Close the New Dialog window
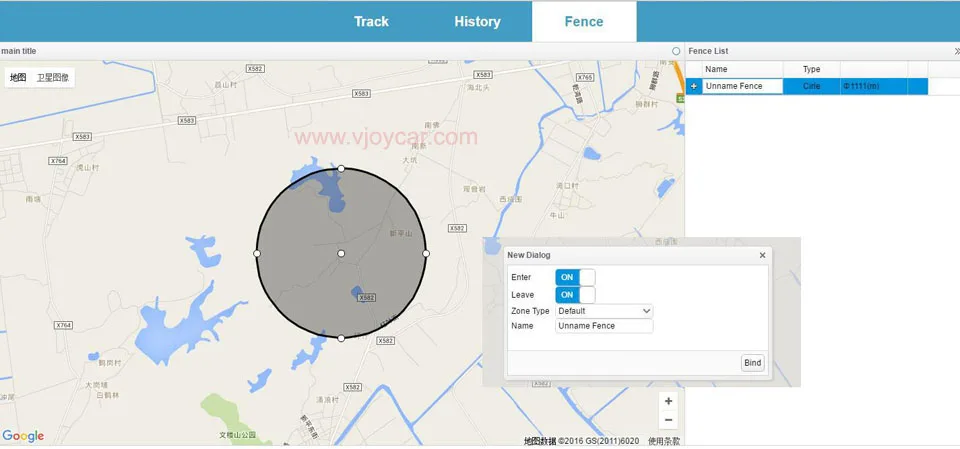 pos(762,255)
